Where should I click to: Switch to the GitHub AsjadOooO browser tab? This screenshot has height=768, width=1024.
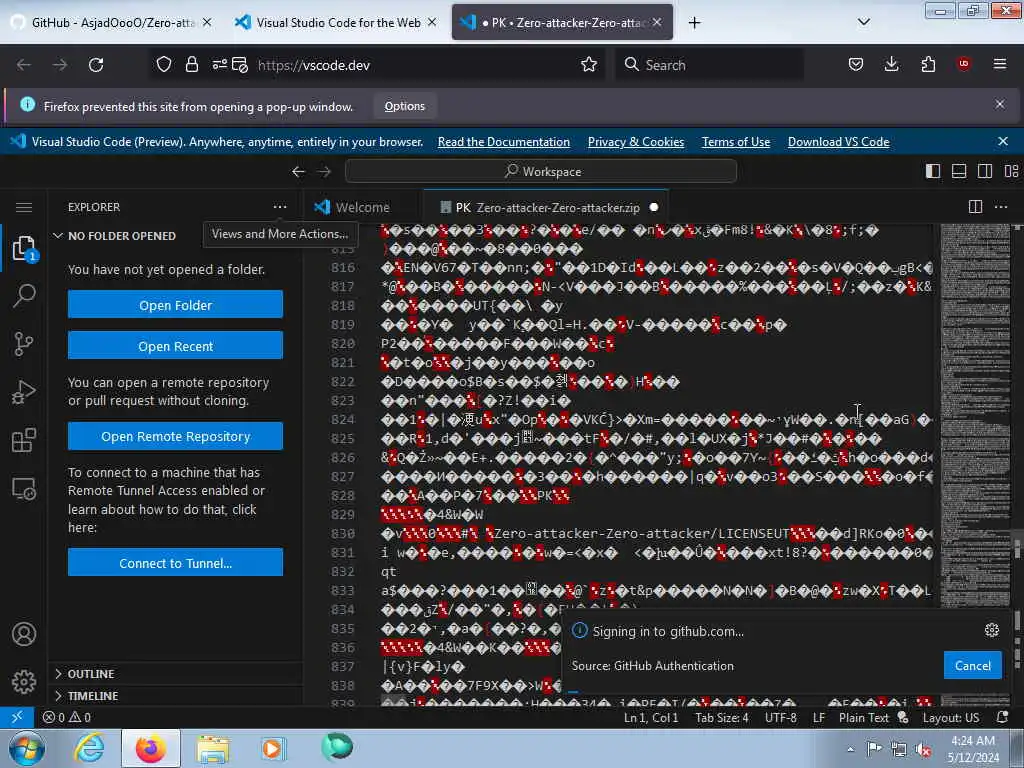click(x=112, y=22)
